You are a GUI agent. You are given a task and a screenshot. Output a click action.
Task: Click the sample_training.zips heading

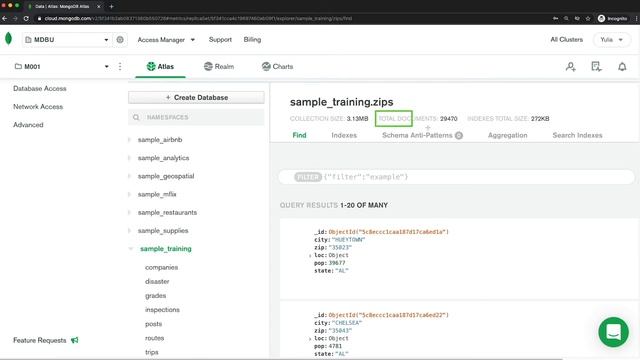[342, 102]
